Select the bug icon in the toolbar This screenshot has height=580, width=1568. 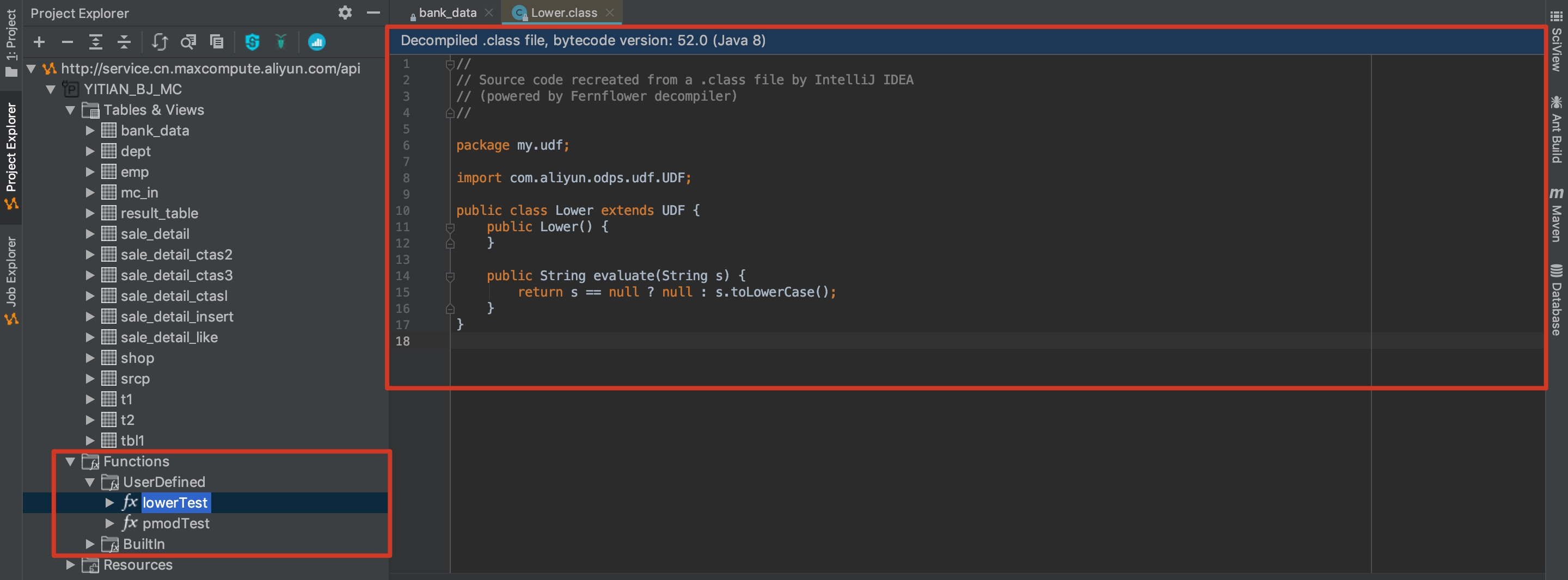(280, 42)
